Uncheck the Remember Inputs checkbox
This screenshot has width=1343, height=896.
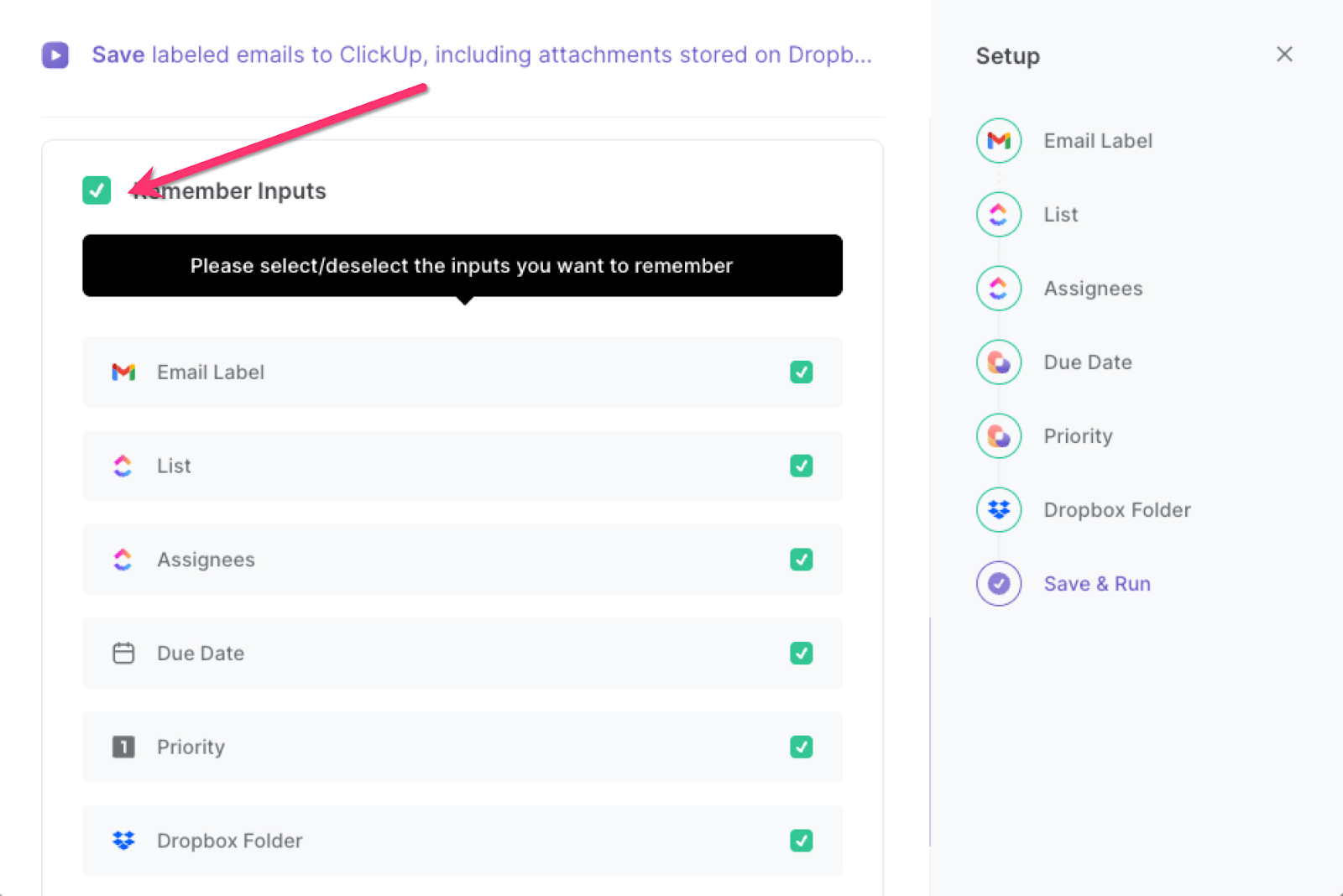[x=97, y=190]
